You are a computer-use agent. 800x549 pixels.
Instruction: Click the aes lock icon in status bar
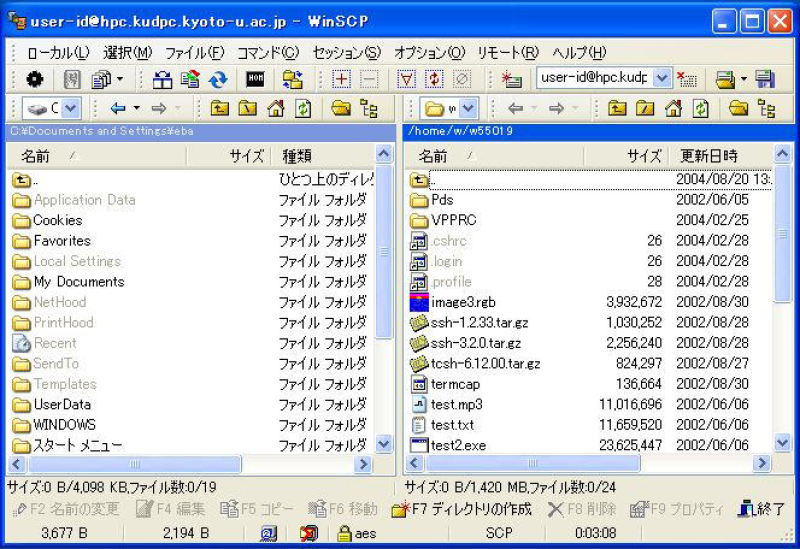click(x=345, y=533)
